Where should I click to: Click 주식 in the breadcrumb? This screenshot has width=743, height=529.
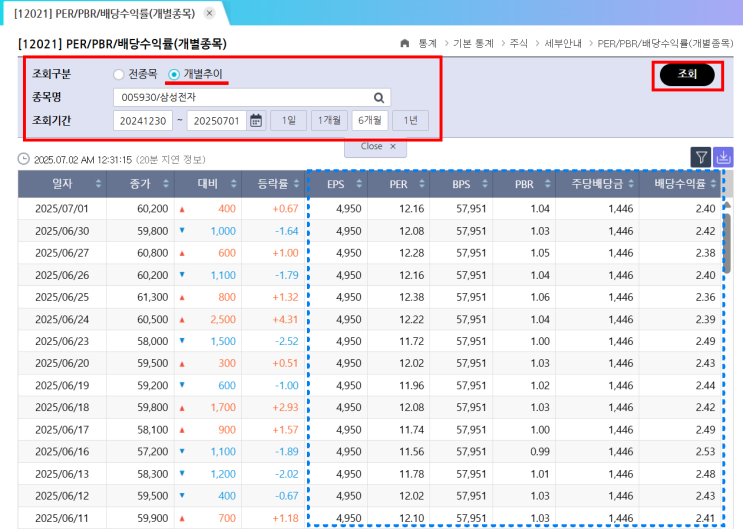coord(518,44)
